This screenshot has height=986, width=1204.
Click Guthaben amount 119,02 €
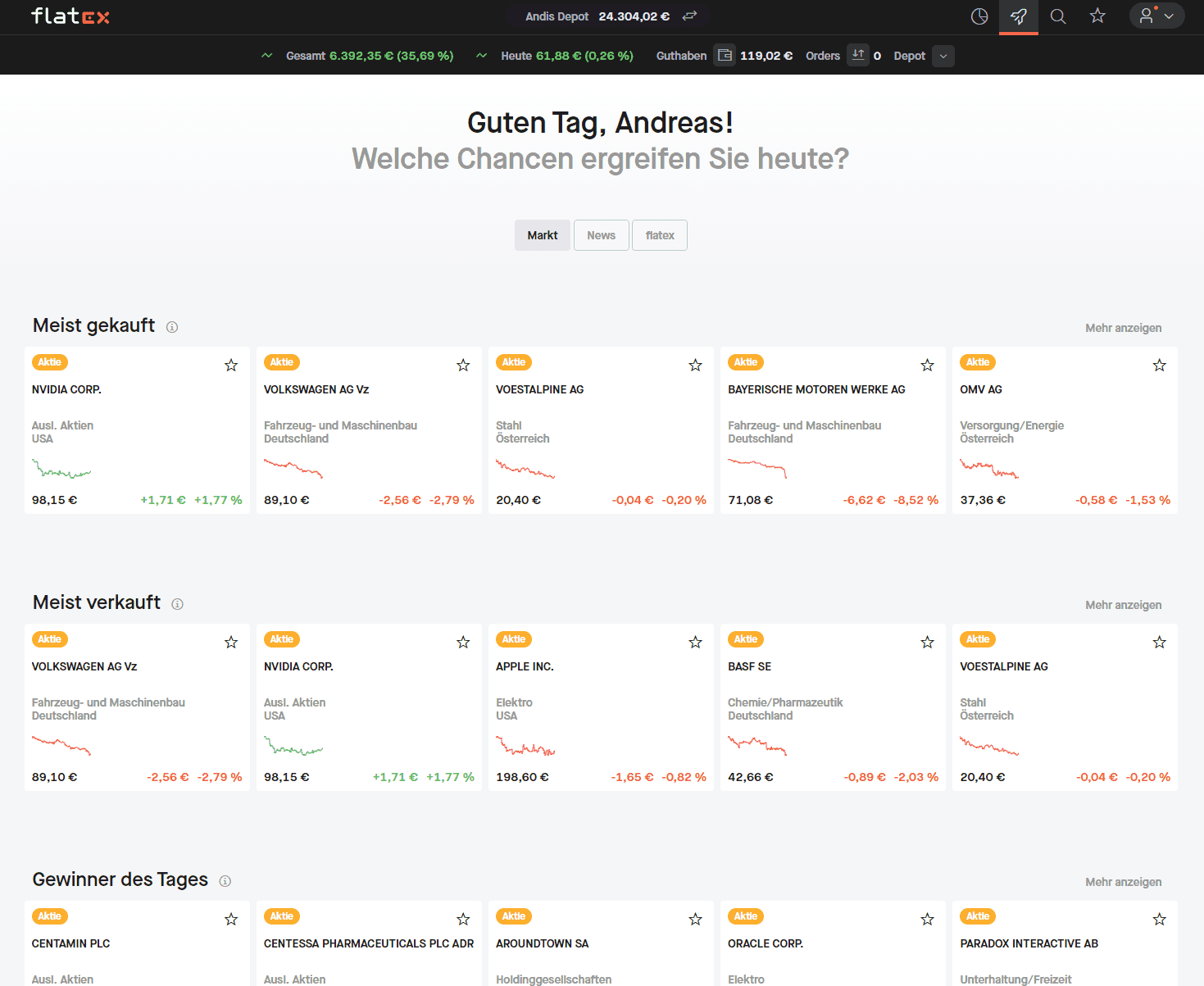(x=766, y=56)
